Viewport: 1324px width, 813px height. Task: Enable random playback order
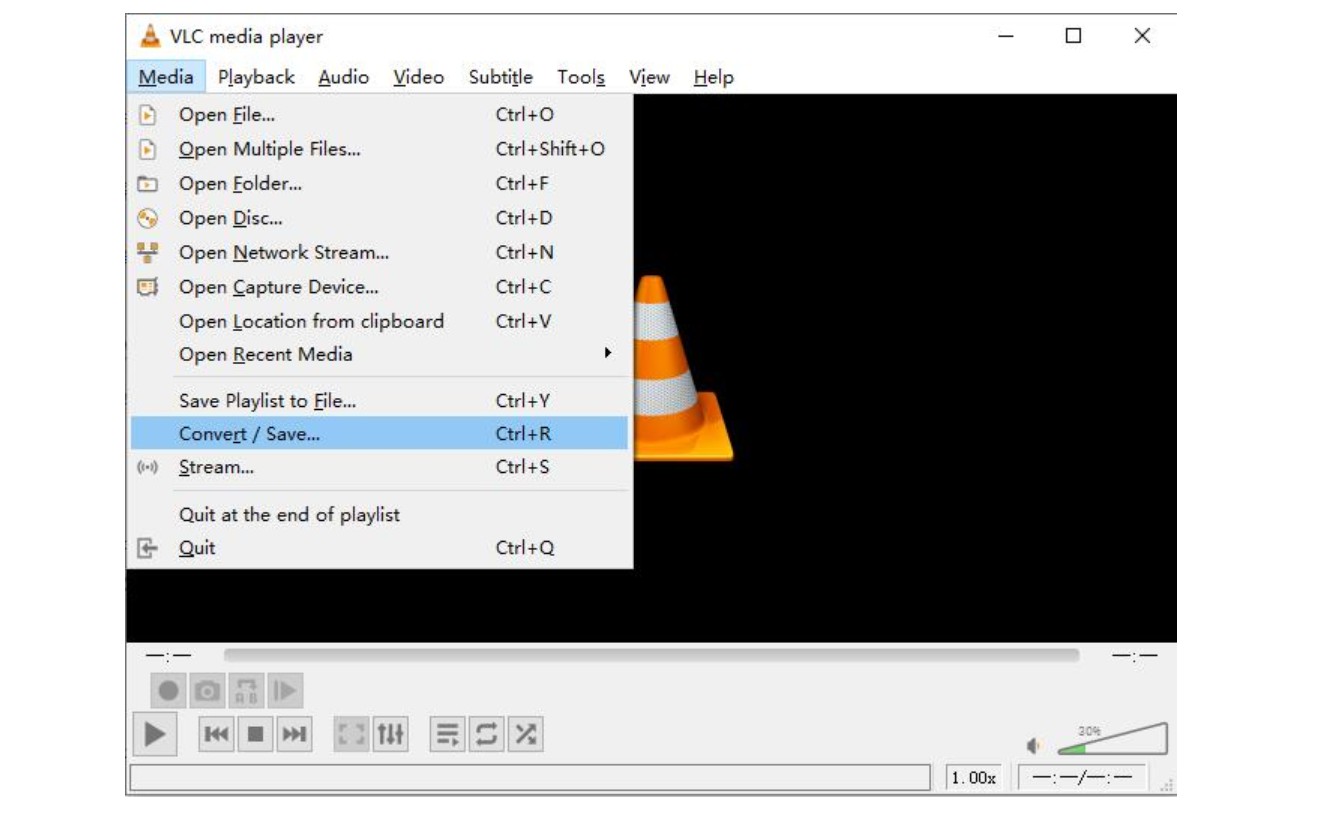[523, 732]
